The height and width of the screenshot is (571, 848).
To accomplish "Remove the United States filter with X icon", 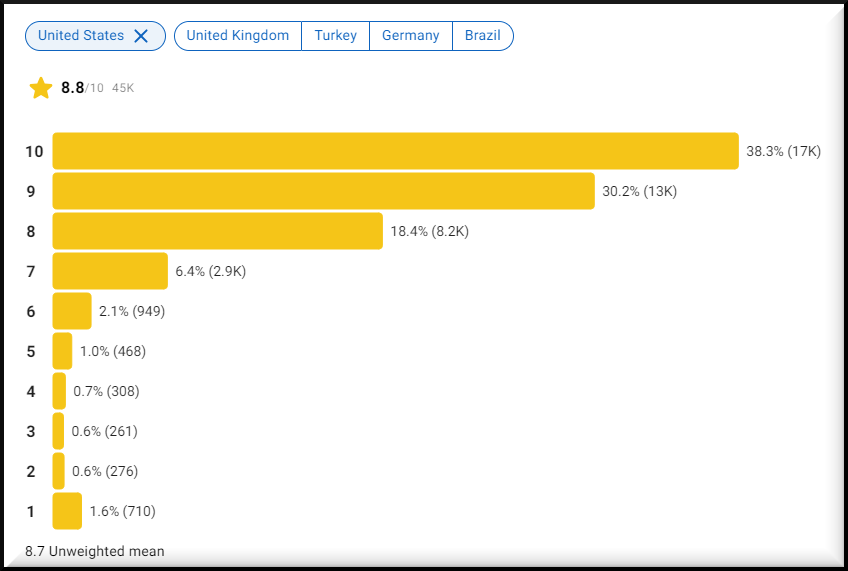I will click(x=141, y=36).
